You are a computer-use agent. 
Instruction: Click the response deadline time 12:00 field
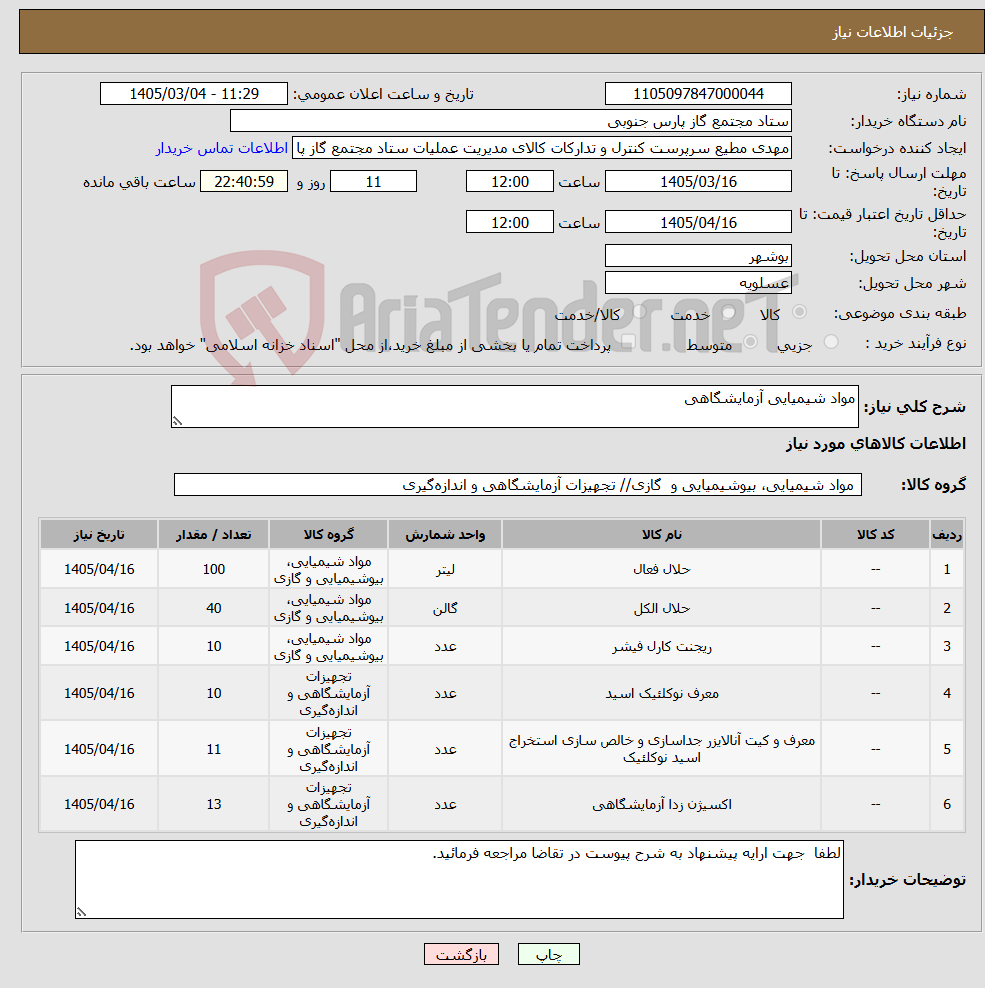click(510, 181)
